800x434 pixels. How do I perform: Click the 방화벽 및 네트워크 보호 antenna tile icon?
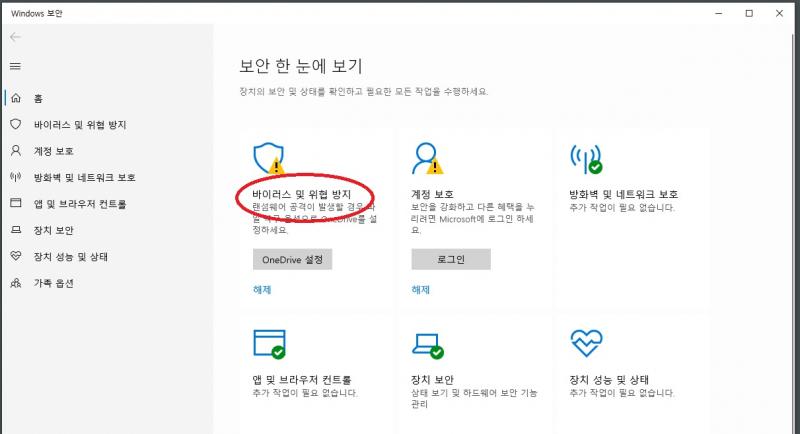pos(584,157)
